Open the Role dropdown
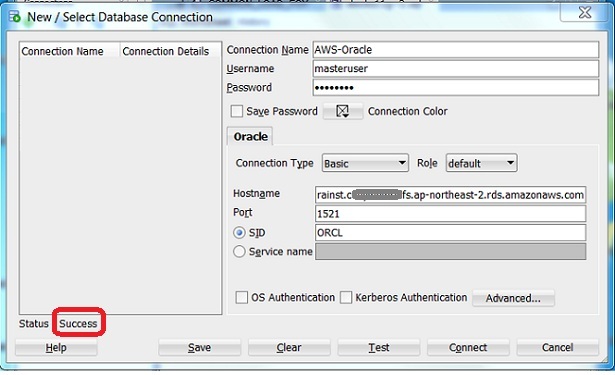The height and width of the screenshot is (375, 615). tap(481, 163)
